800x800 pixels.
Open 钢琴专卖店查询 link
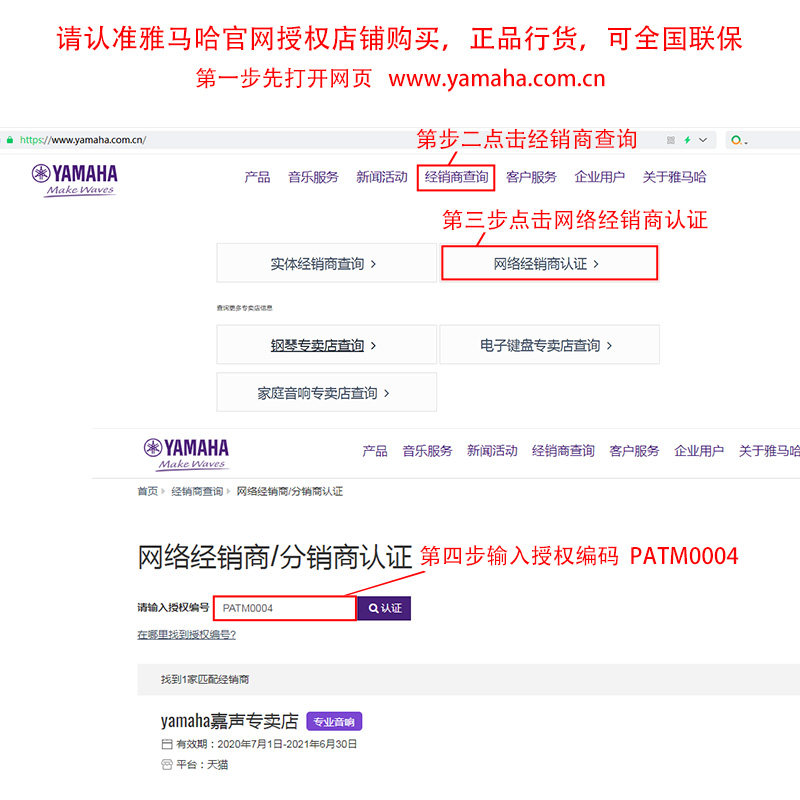(x=317, y=345)
